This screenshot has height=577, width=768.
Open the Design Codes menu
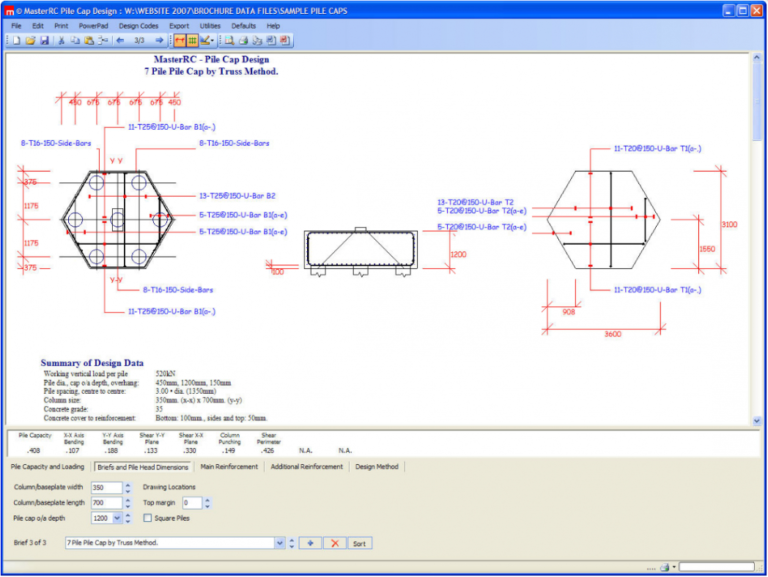click(139, 26)
